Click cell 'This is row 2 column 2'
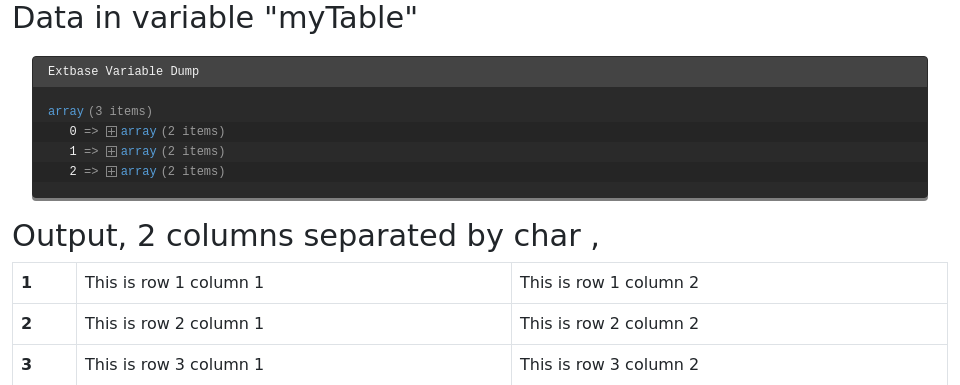This screenshot has width=960, height=385. coord(729,324)
